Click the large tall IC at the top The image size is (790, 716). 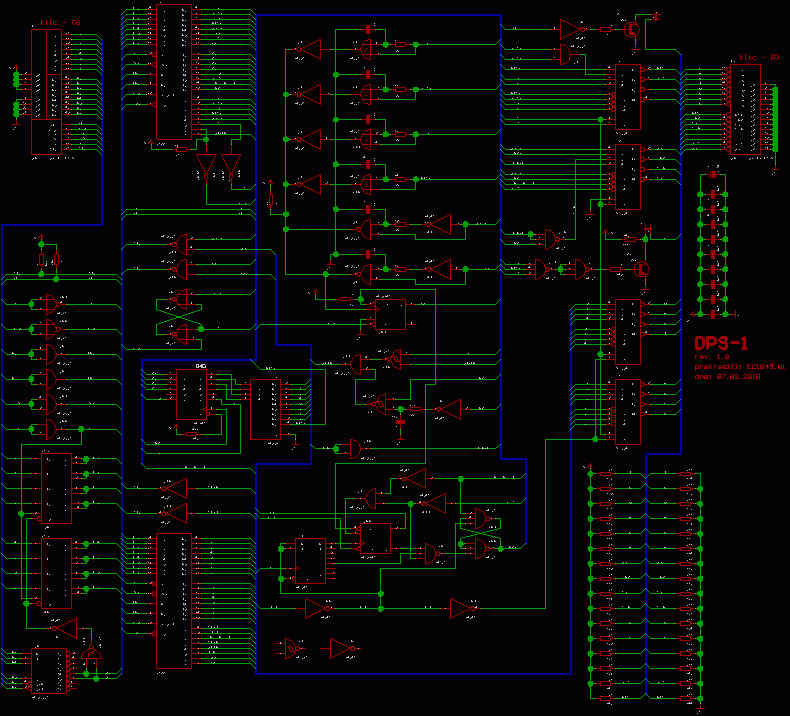click(173, 71)
